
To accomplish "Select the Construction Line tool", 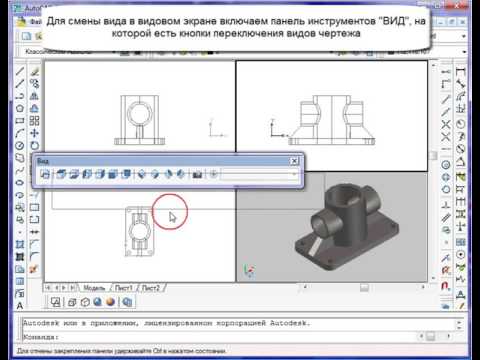I will (20, 84).
